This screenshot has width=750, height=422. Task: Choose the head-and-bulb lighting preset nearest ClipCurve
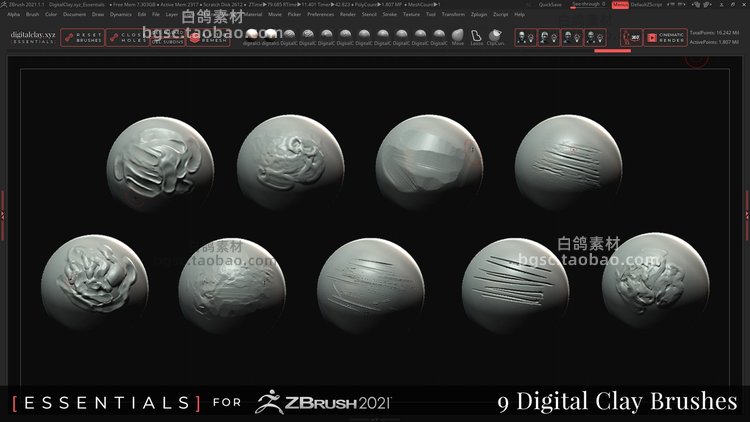(x=526, y=37)
